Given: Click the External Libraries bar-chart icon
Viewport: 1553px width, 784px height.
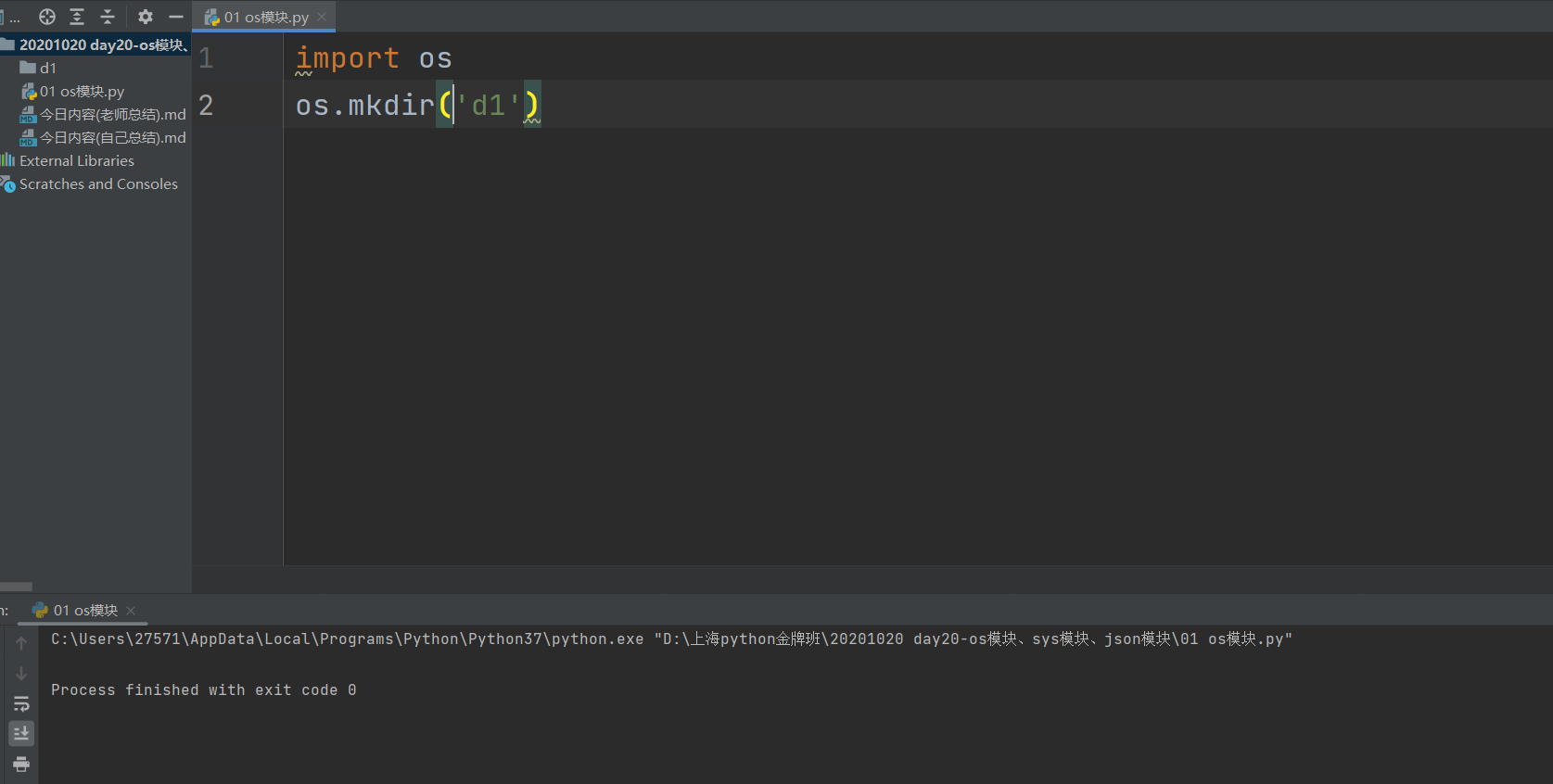Looking at the screenshot, I should click(8, 160).
